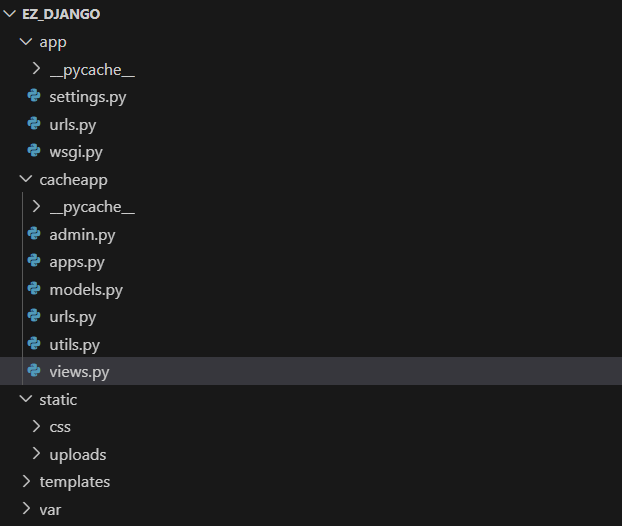The height and width of the screenshot is (526, 622).
Task: Click Python icon next to views.py
Action: point(35,372)
